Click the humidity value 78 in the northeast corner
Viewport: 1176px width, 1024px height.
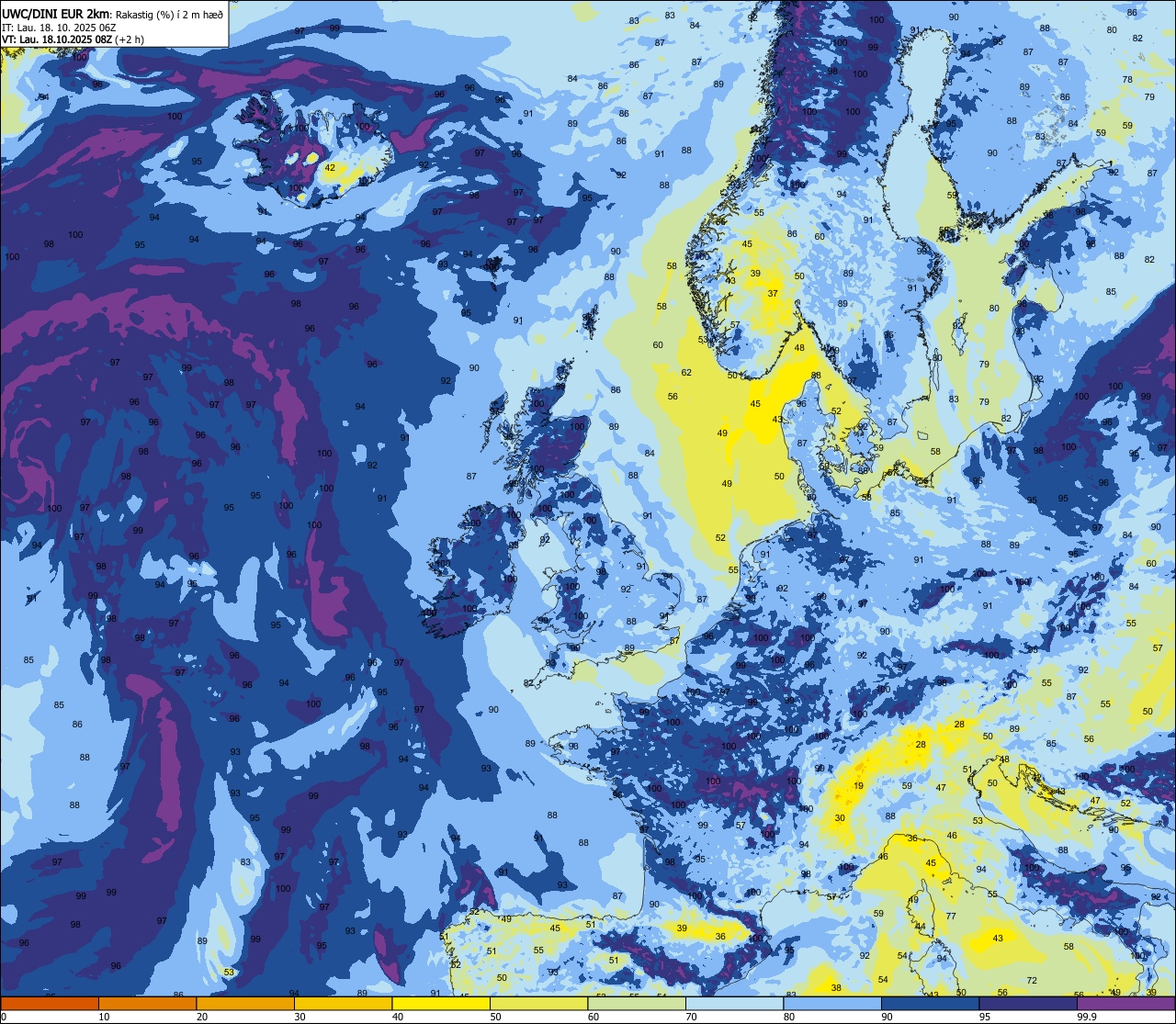[x=1127, y=80]
